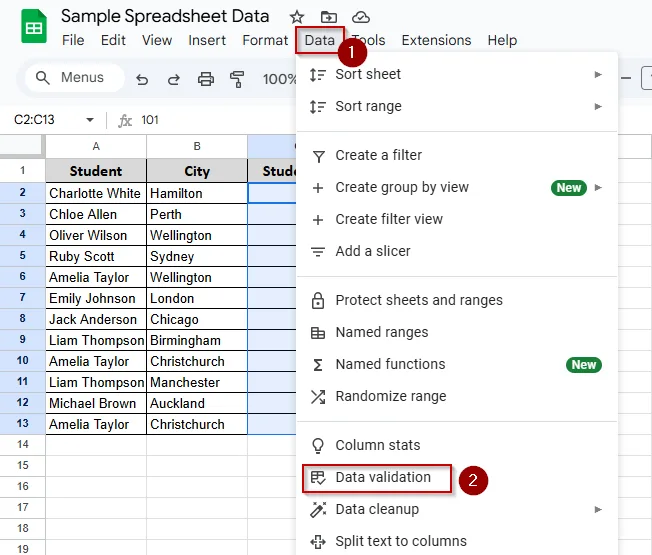Open the Help menu
Screen dimensions: 652x555
[502, 40]
